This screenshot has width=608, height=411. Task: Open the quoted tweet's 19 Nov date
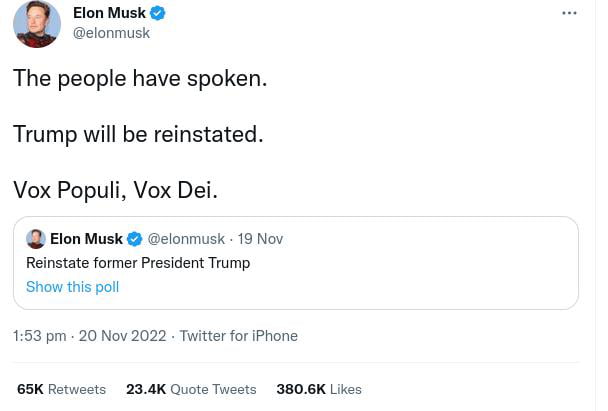pos(260,239)
